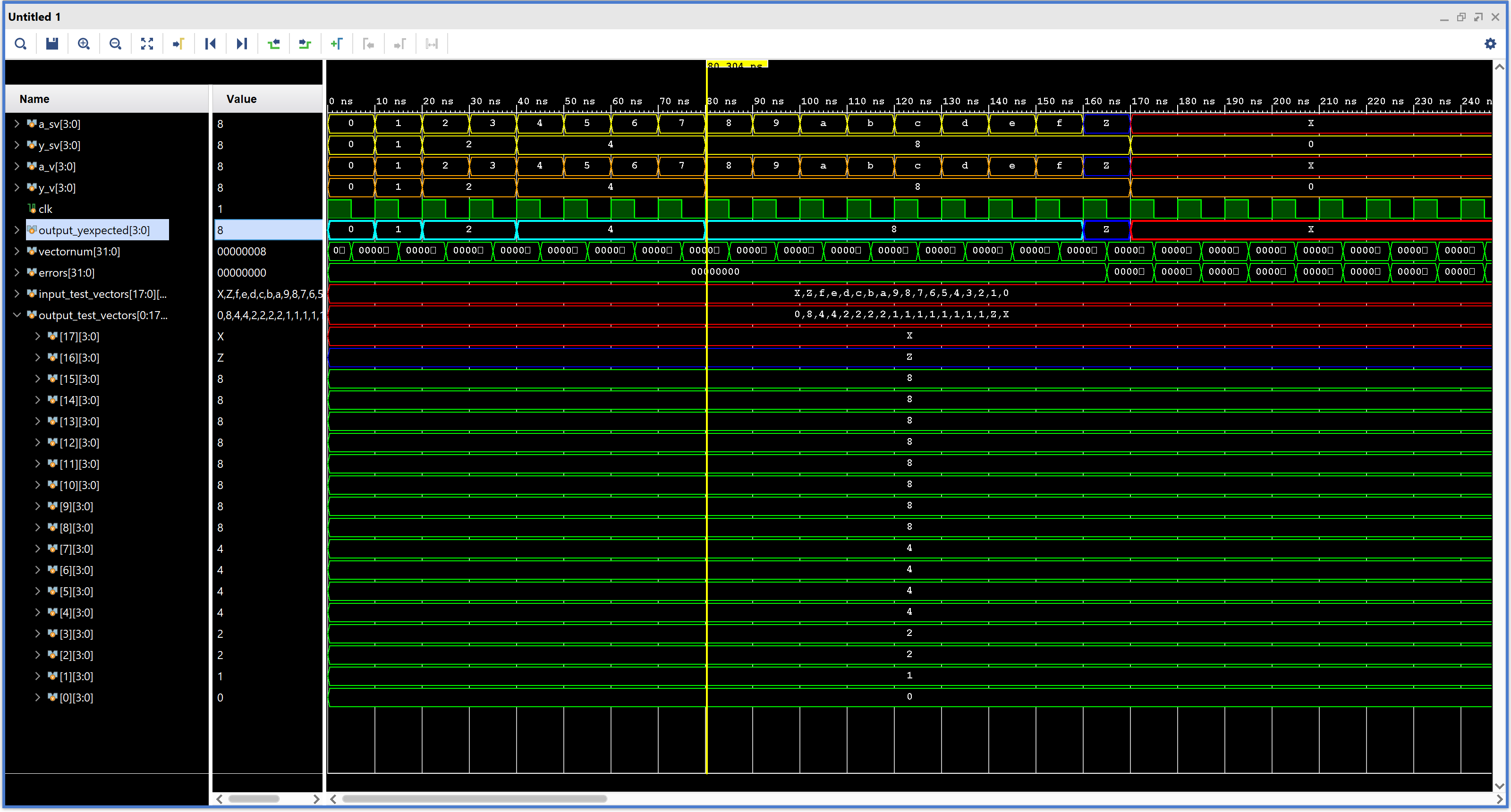
Task: Click the Next Transition icon
Action: [305, 44]
